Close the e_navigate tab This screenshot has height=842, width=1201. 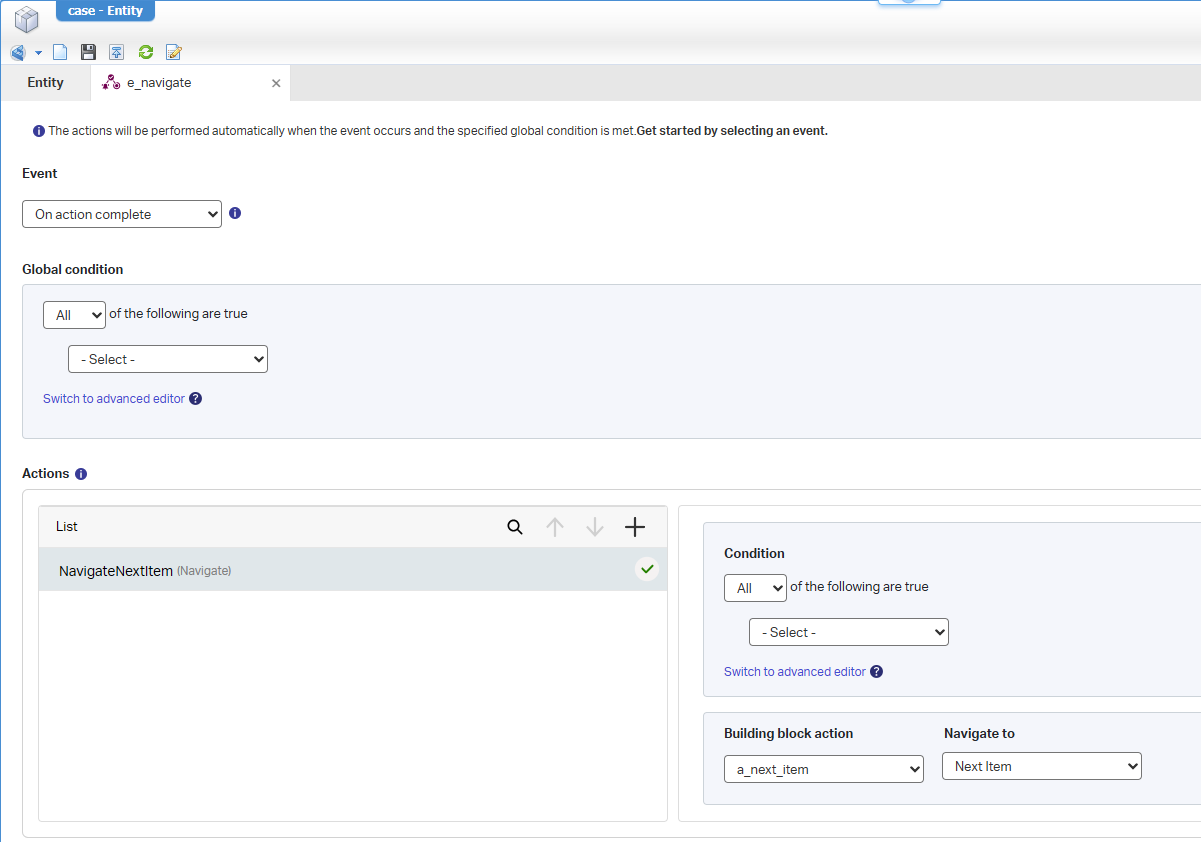[276, 84]
